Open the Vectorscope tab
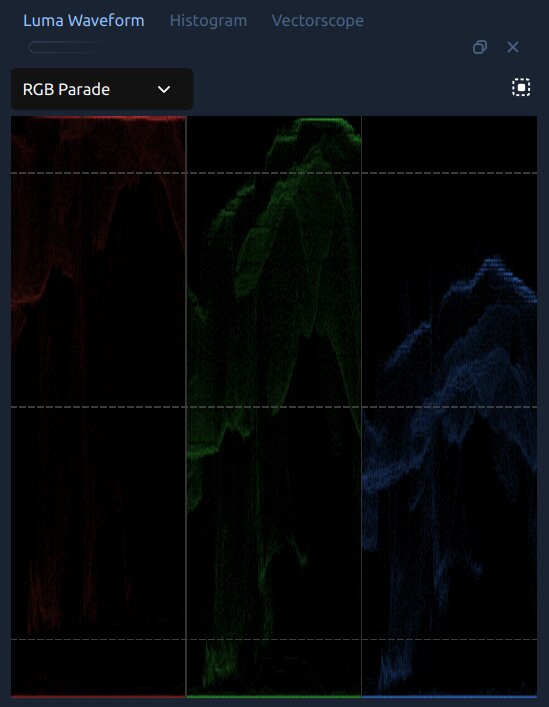Screen dimensions: 549x707 [x=317, y=21]
